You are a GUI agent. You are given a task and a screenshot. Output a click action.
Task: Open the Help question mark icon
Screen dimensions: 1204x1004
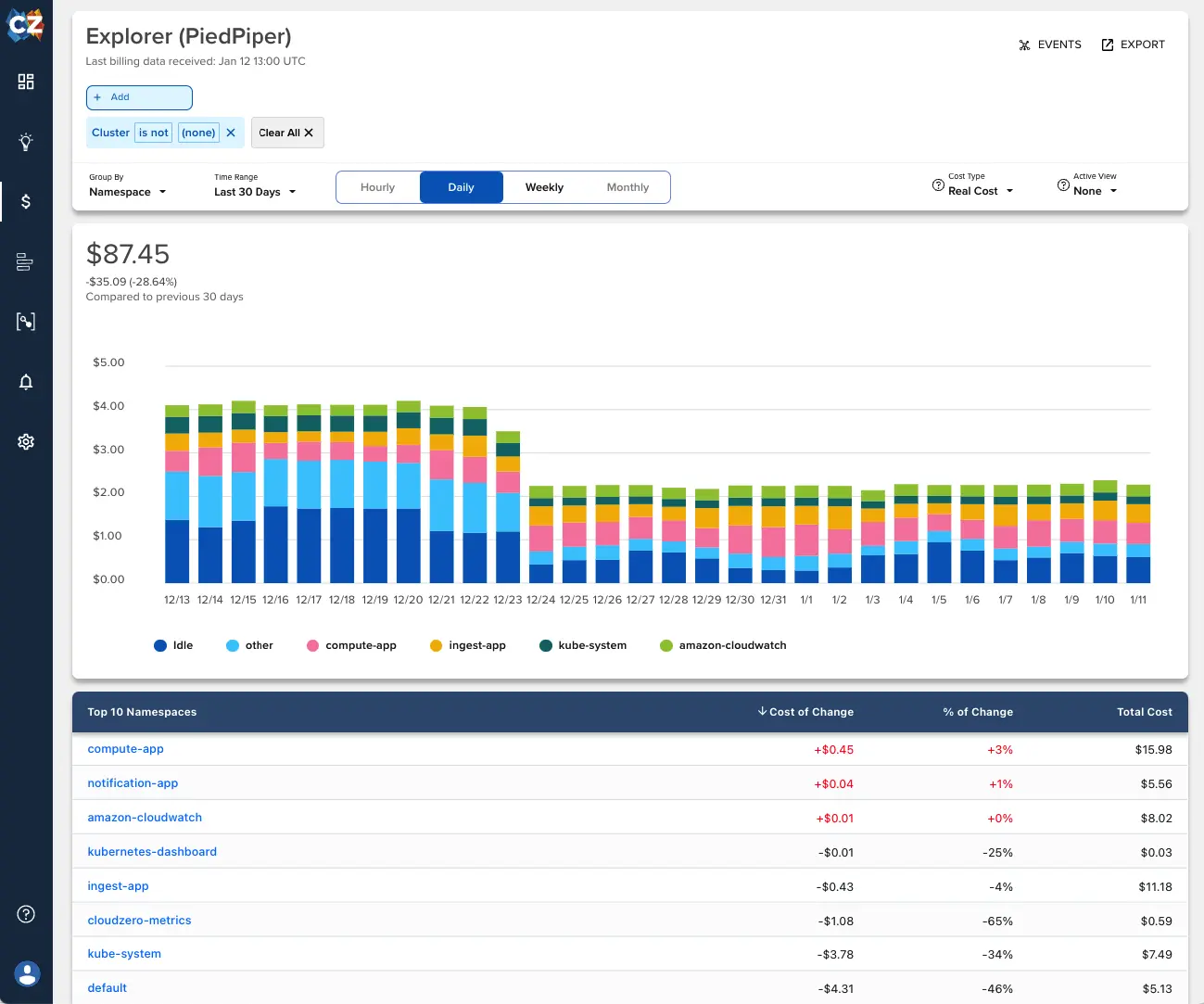(25, 914)
